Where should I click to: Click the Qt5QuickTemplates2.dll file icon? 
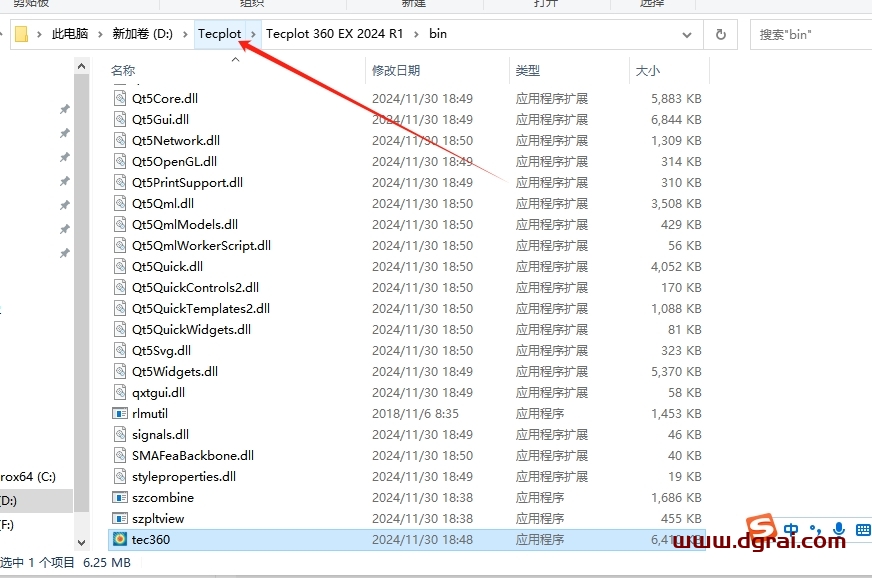(120, 309)
